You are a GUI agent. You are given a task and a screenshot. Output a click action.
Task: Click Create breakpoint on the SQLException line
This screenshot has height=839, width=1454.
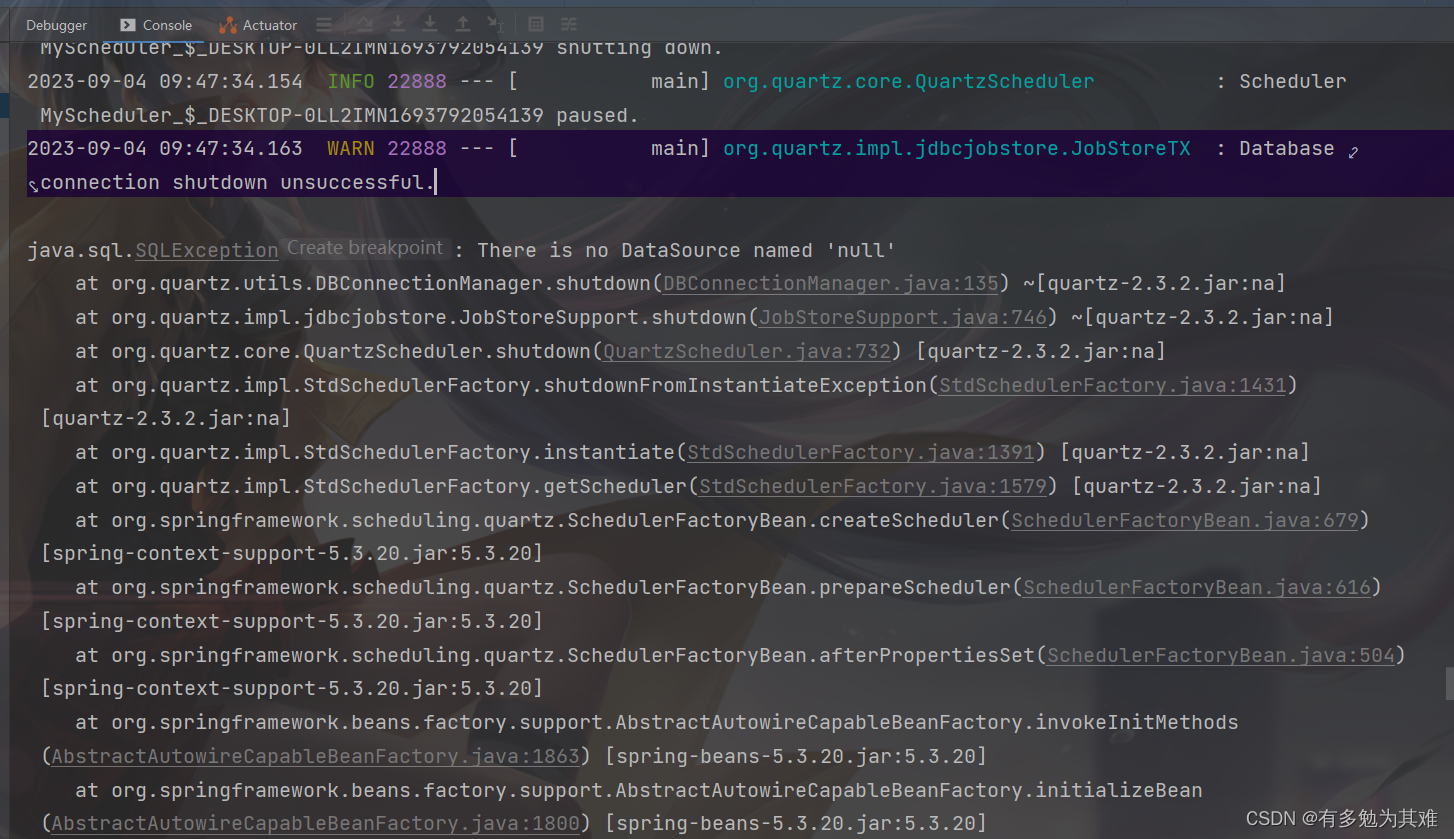[364, 248]
